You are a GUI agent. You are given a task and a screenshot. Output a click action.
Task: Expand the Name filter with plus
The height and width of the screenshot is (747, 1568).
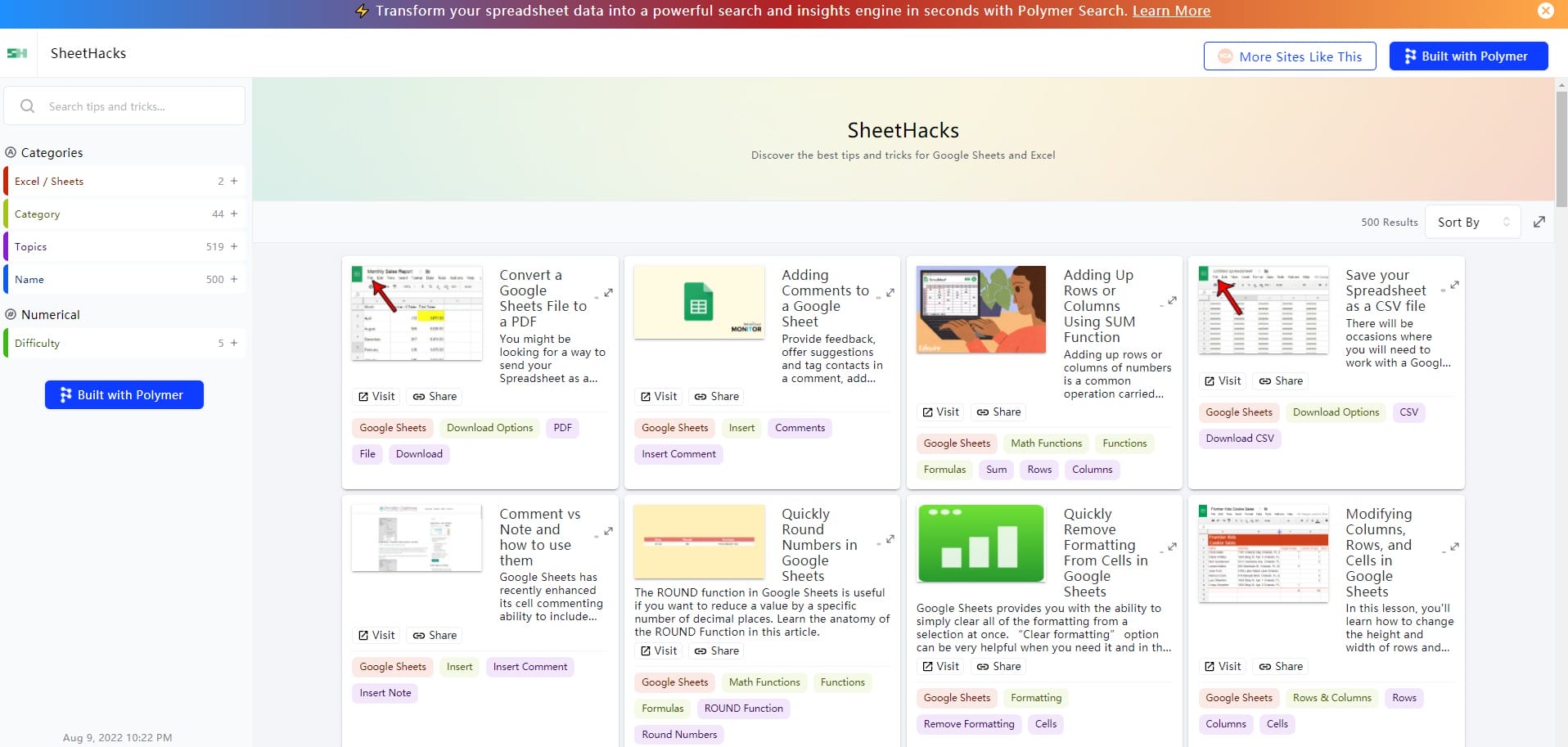click(234, 280)
